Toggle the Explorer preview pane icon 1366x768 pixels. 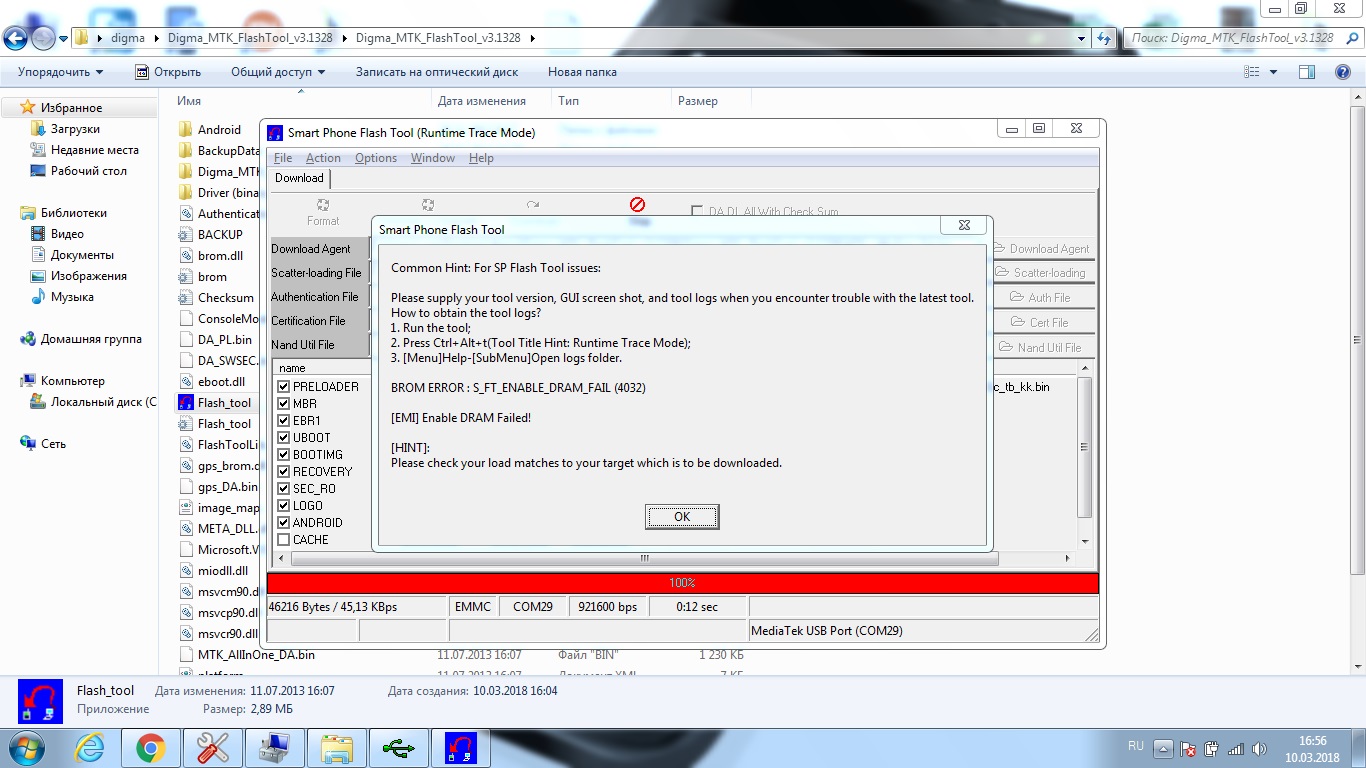1306,72
